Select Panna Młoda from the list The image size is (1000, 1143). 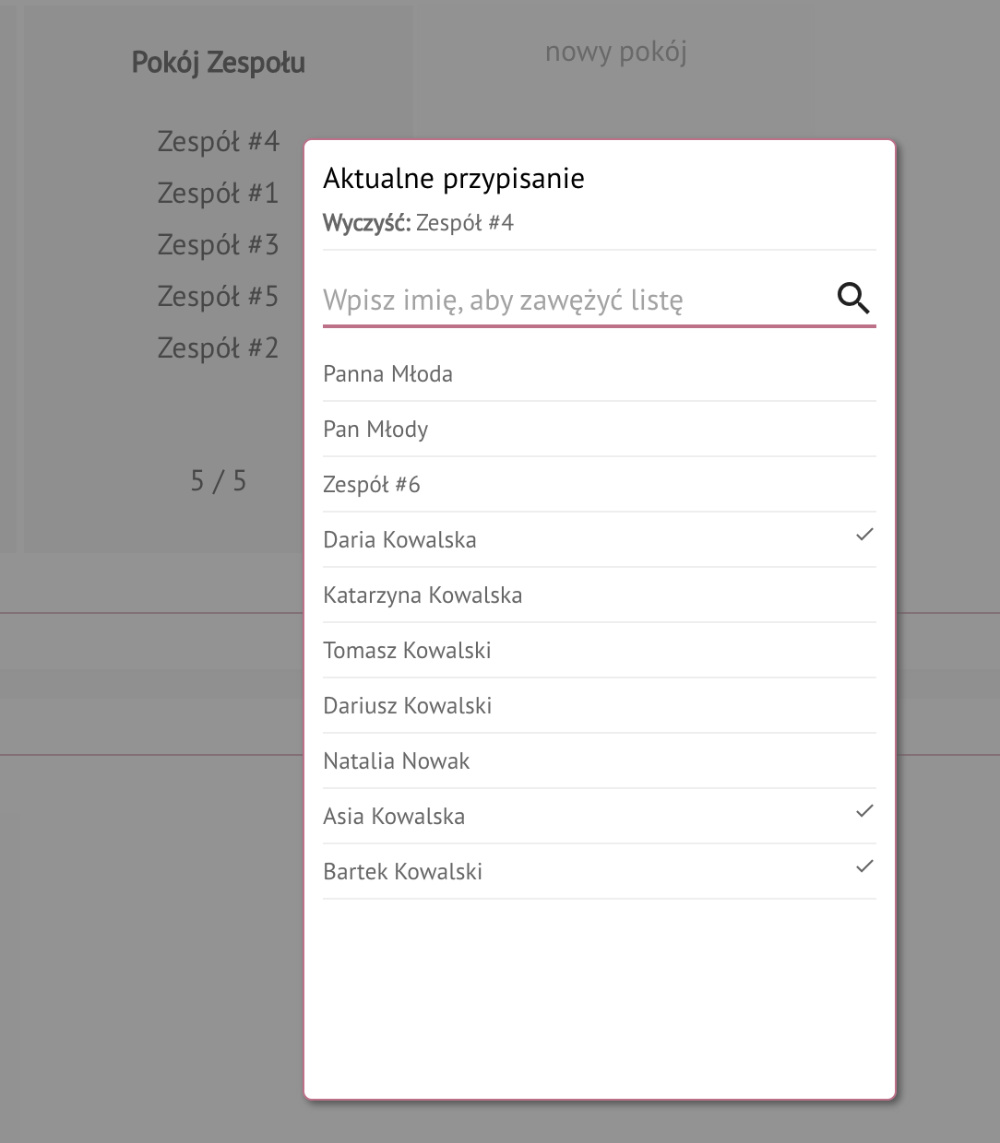(x=599, y=374)
